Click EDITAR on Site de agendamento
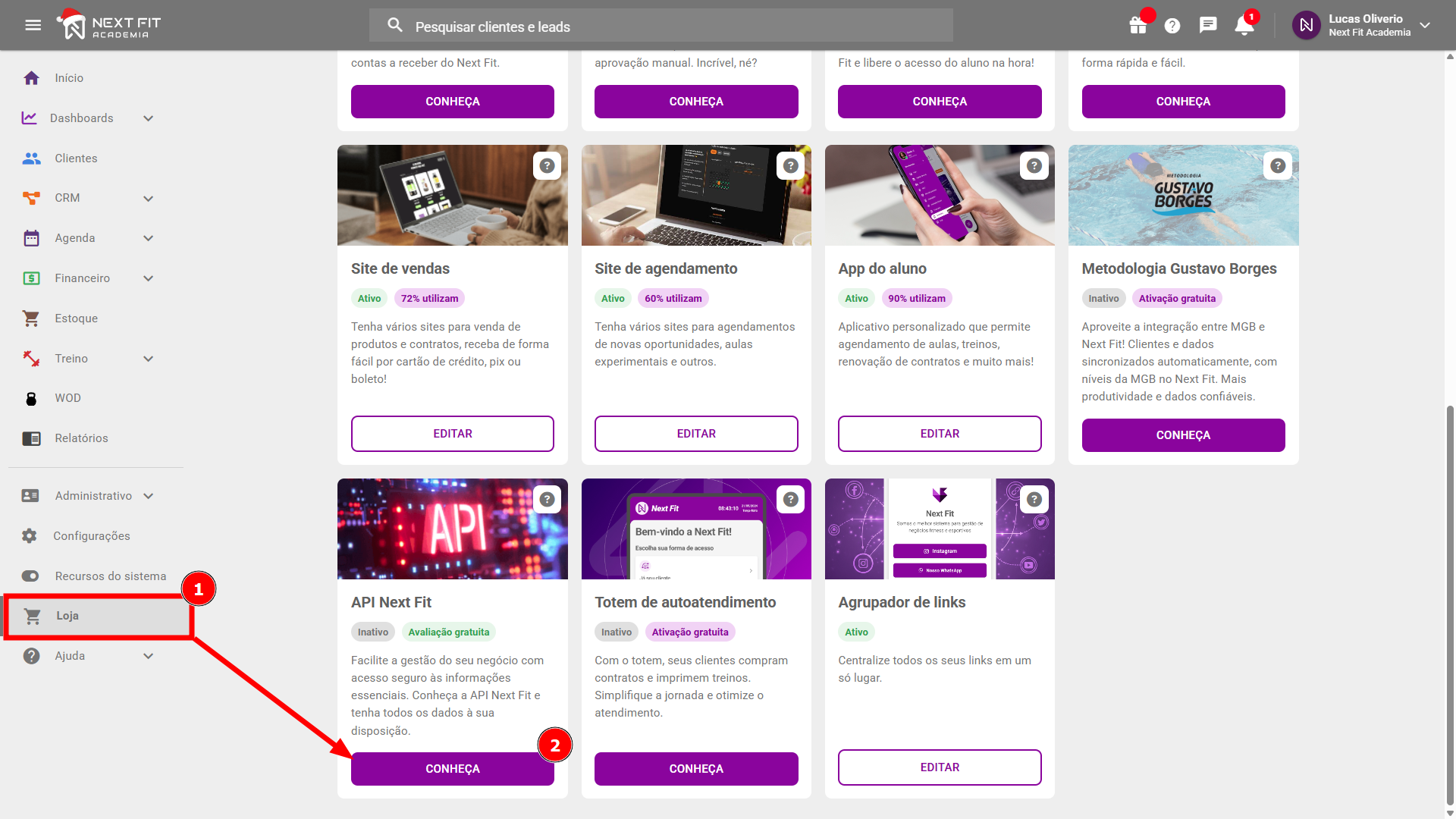Image resolution: width=1456 pixels, height=819 pixels. point(695,434)
